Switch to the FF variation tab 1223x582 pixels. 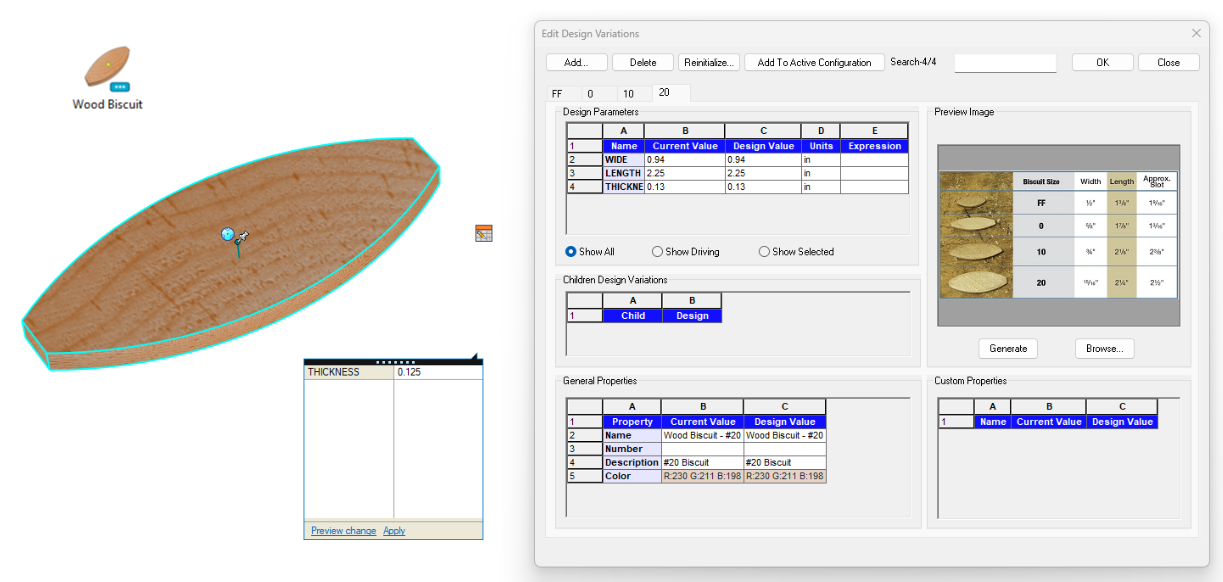pos(557,94)
